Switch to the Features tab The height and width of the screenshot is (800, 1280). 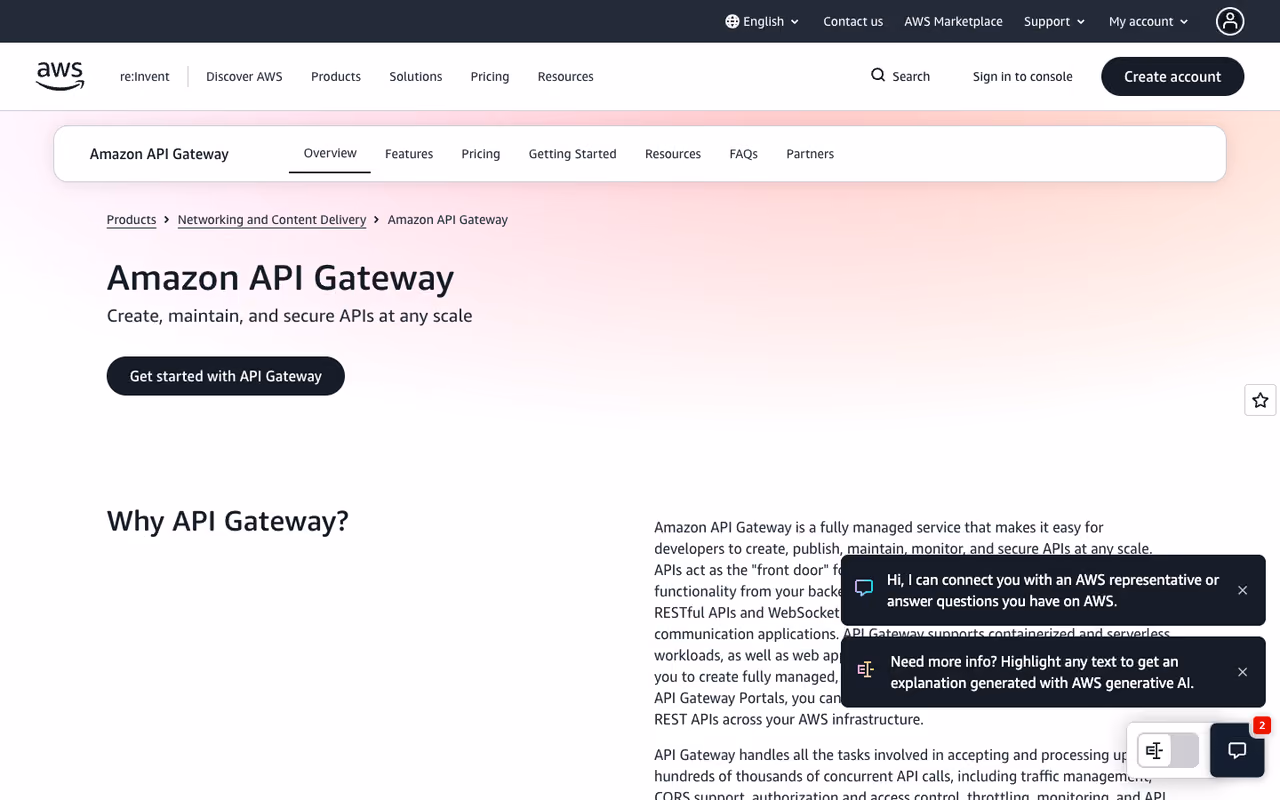click(409, 154)
